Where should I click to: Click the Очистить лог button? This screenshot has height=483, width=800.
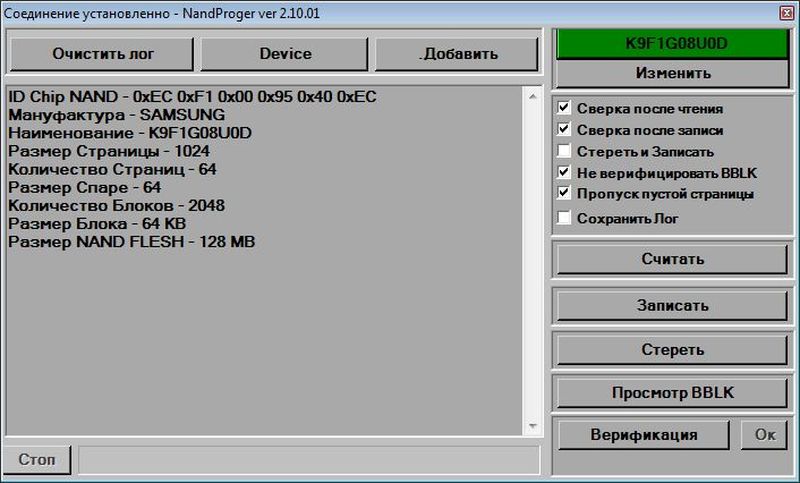[103, 54]
